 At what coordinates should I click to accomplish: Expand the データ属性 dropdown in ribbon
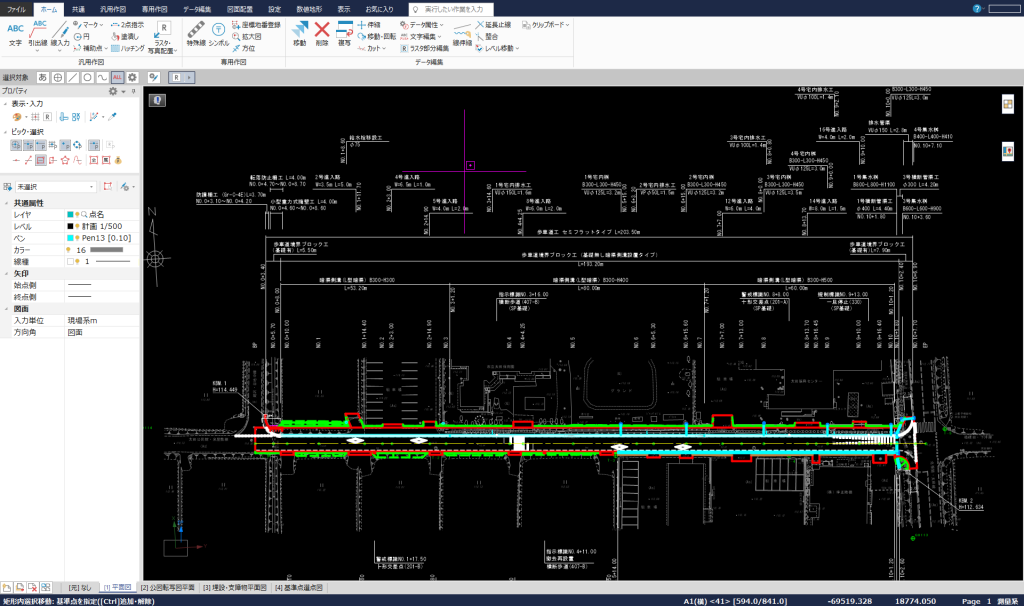(x=422, y=25)
